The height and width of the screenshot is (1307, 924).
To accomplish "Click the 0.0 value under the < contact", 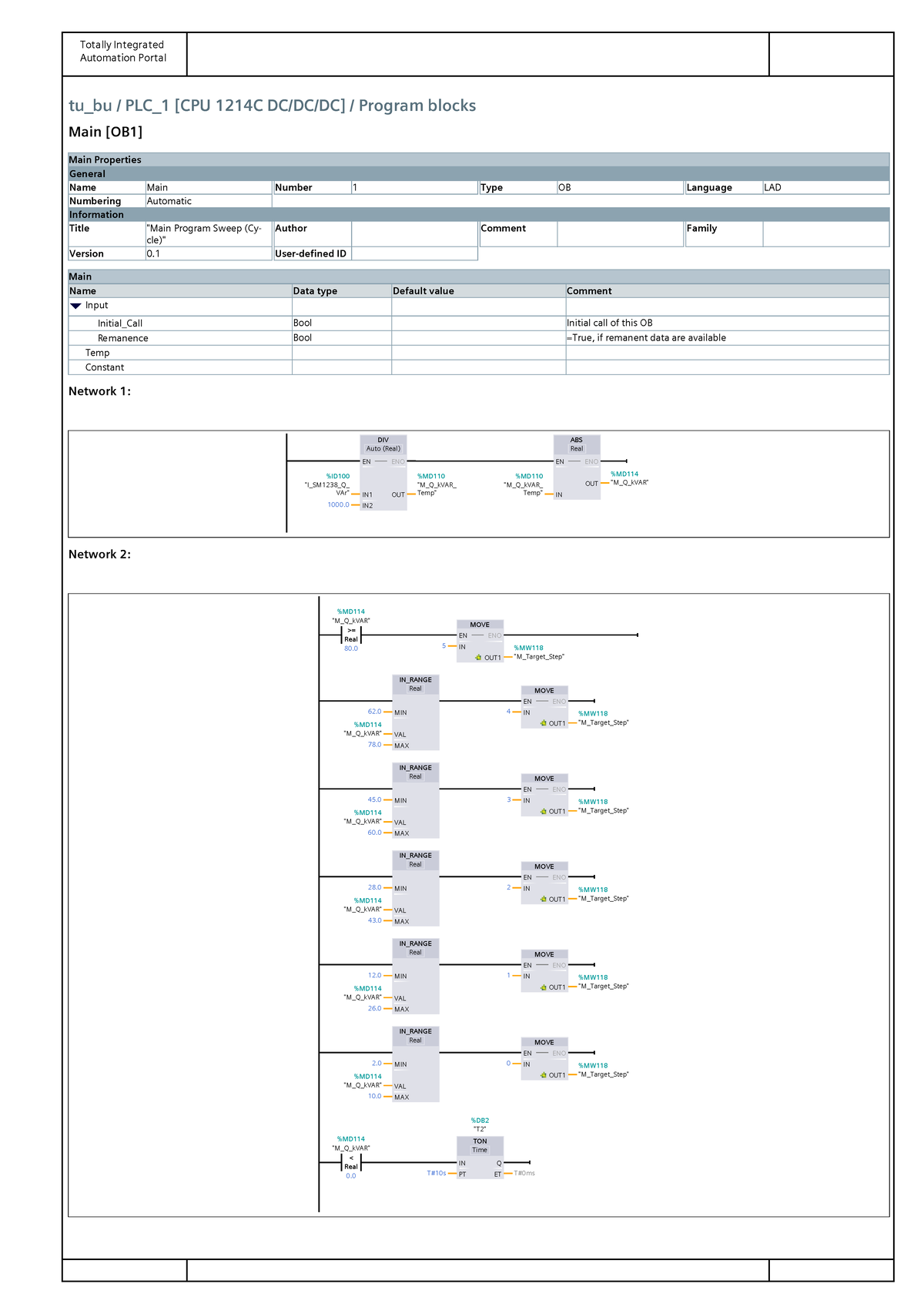I will pos(351,1176).
